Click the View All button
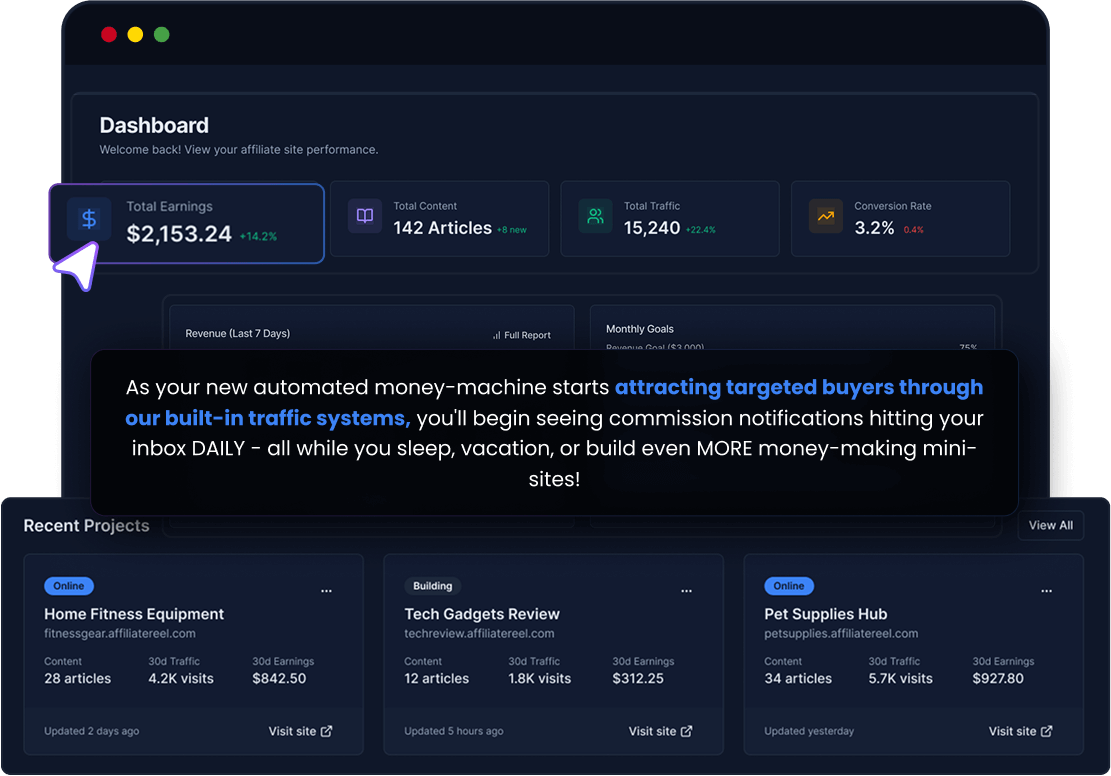This screenshot has height=776, width=1111. pyautogui.click(x=1050, y=525)
